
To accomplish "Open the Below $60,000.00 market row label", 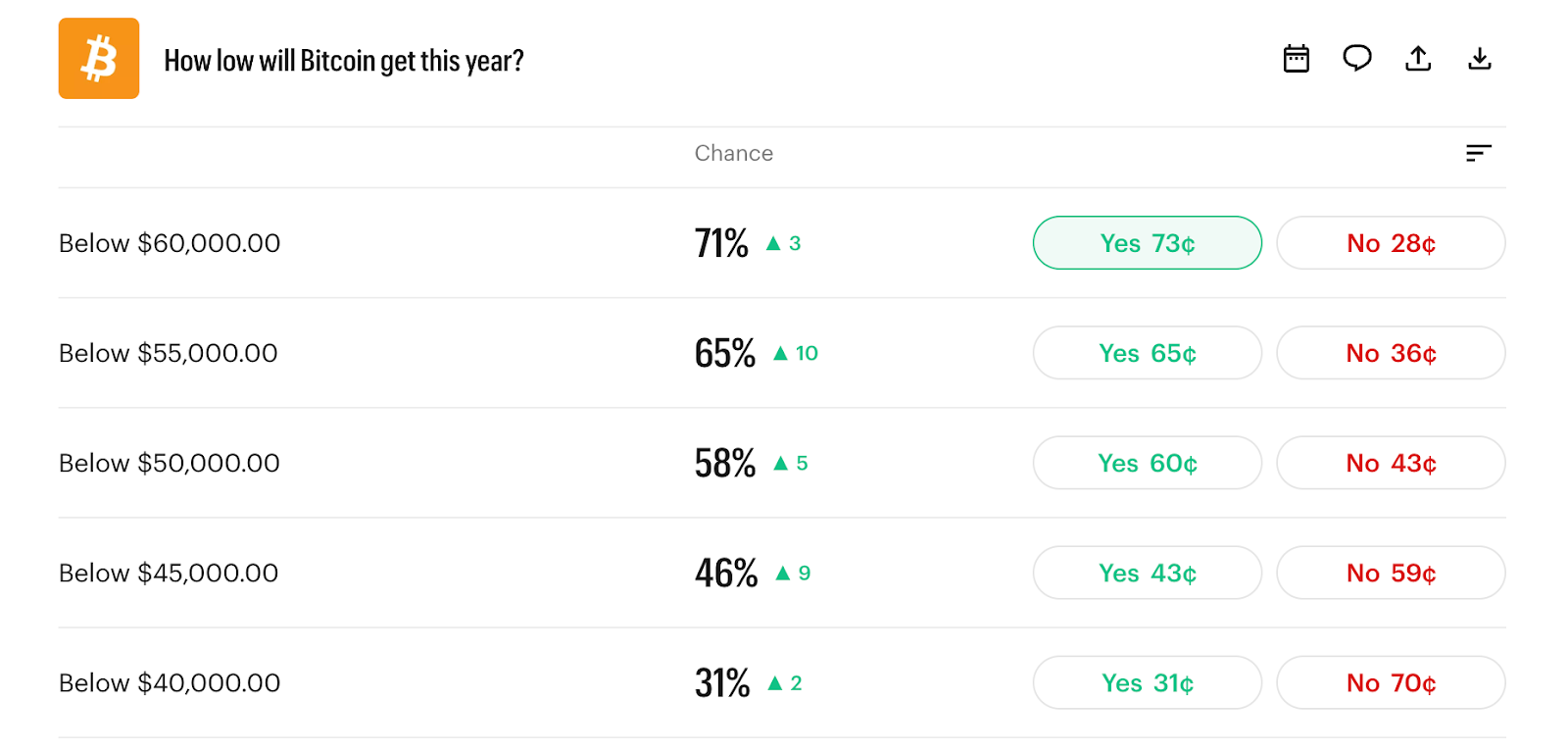I will 170,243.
